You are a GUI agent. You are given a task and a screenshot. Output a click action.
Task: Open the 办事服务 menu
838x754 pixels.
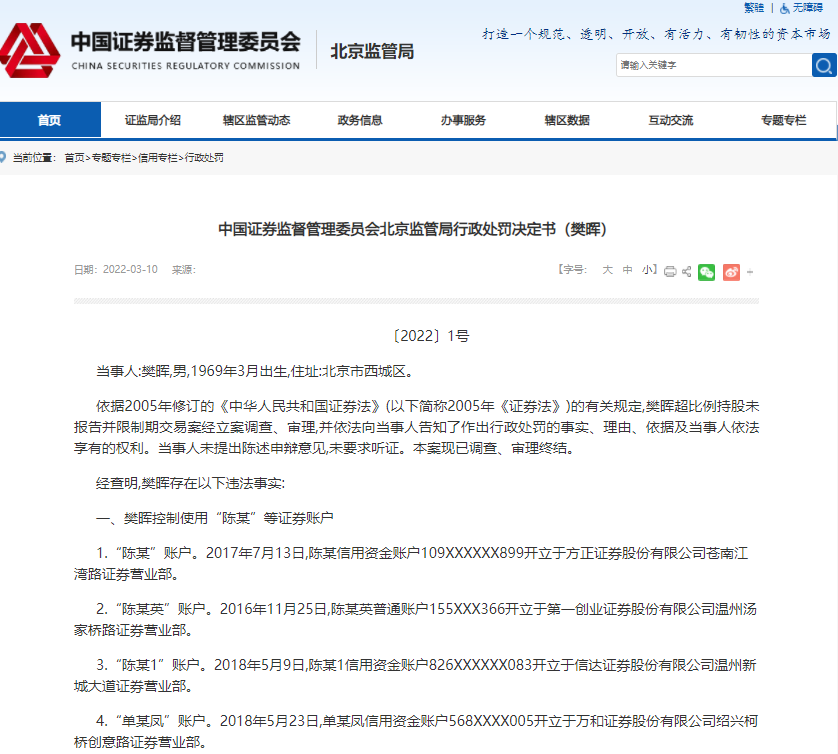pos(463,120)
